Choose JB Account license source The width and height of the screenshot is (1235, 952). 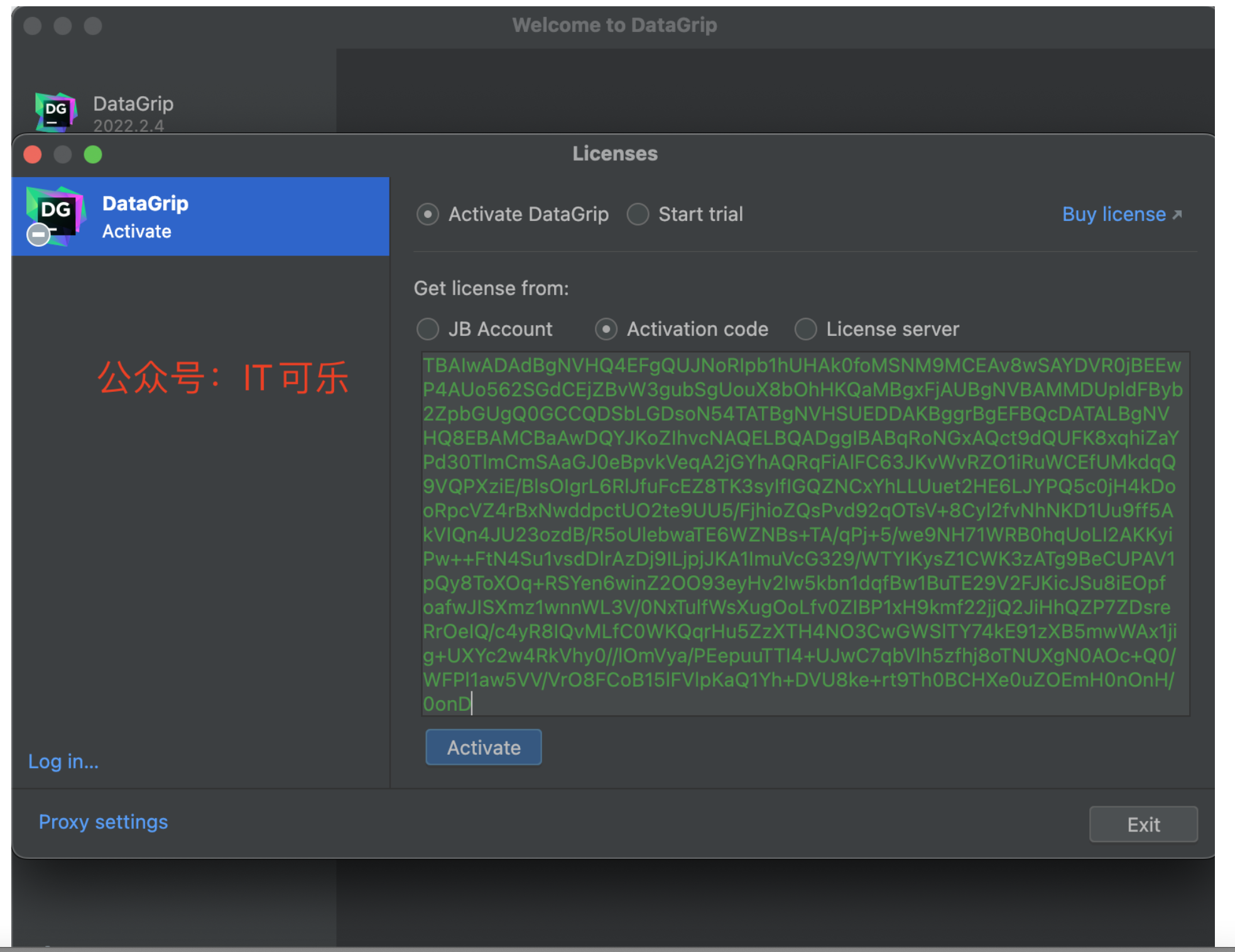(x=428, y=329)
